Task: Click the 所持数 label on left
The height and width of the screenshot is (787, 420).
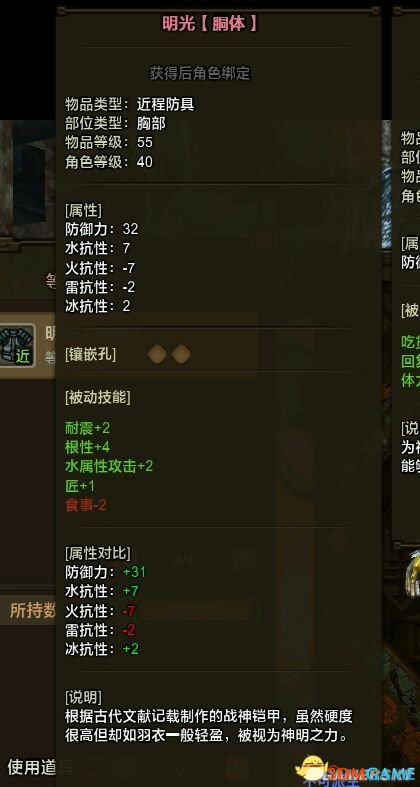Action: point(33,610)
